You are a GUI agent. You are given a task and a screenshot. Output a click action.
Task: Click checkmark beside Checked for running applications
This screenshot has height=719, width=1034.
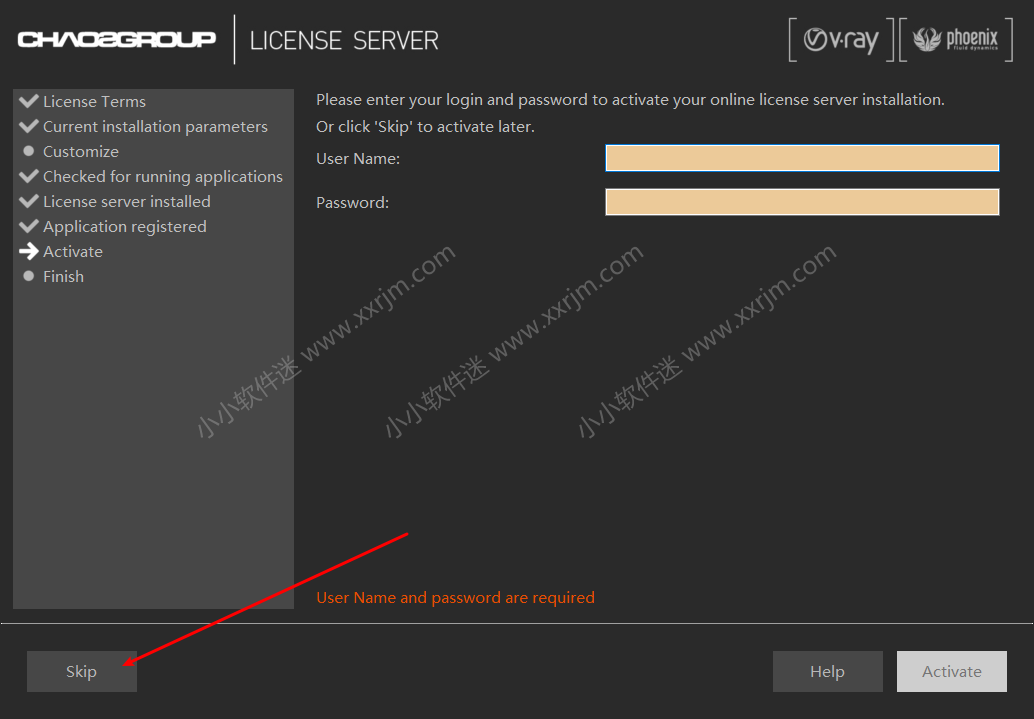tap(29, 176)
